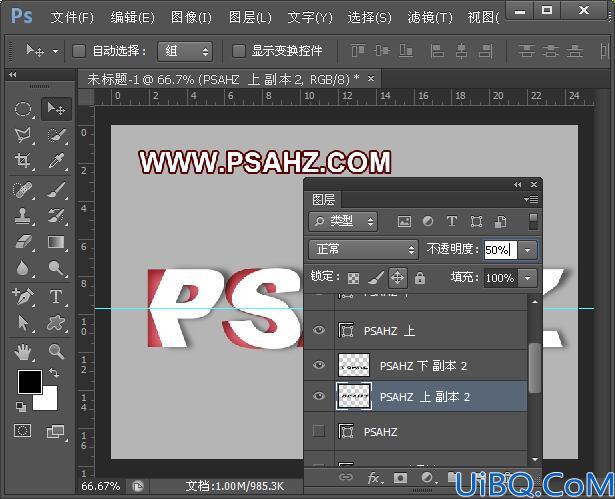This screenshot has height=499, width=615.
Task: Open tool preset picker arrow
Action: pyautogui.click(x=55, y=51)
